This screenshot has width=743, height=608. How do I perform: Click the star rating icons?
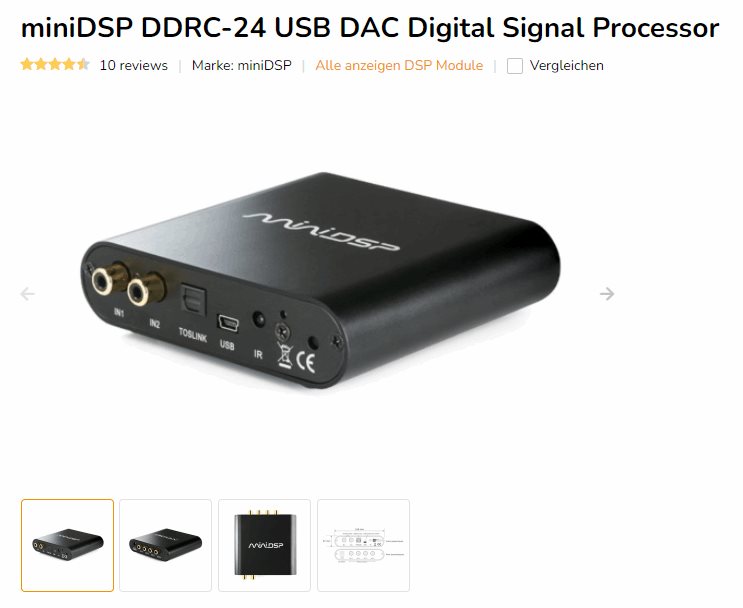[55, 64]
